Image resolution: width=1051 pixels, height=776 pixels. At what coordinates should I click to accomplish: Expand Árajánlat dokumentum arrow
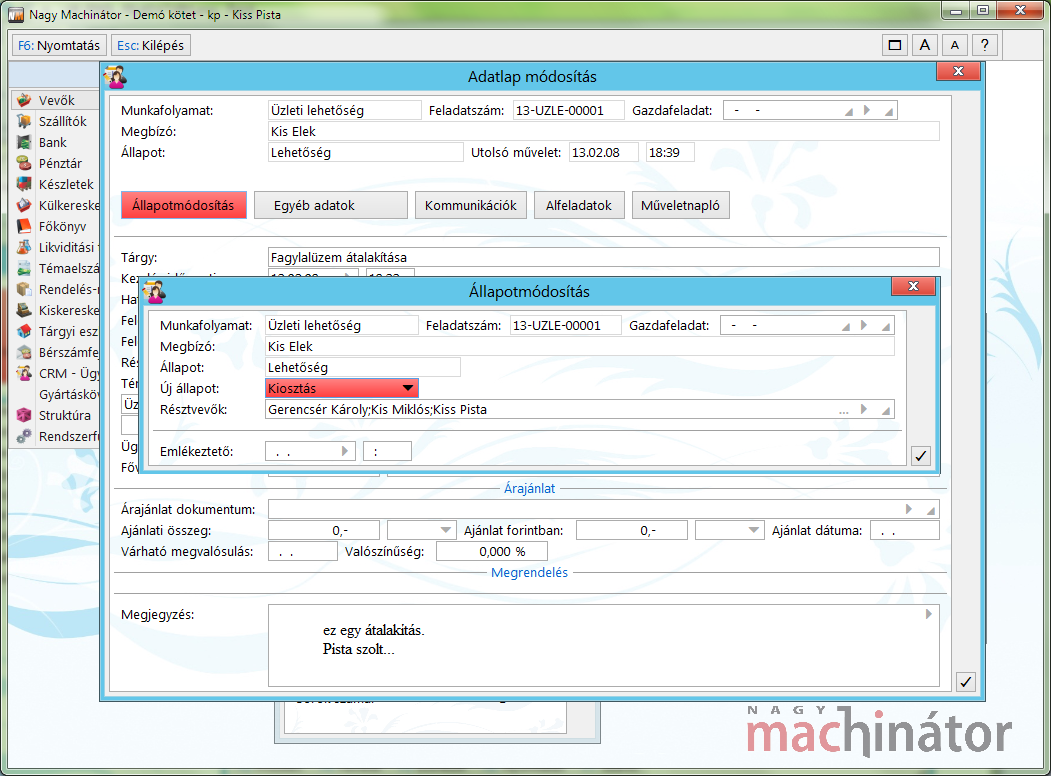pyautogui.click(x=909, y=509)
